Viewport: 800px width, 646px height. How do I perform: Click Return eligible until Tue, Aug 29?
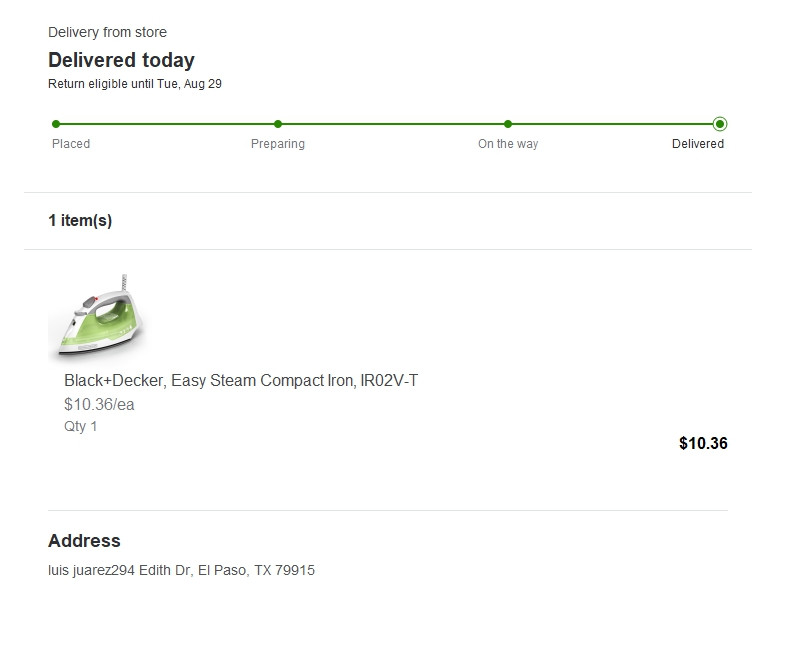click(135, 84)
